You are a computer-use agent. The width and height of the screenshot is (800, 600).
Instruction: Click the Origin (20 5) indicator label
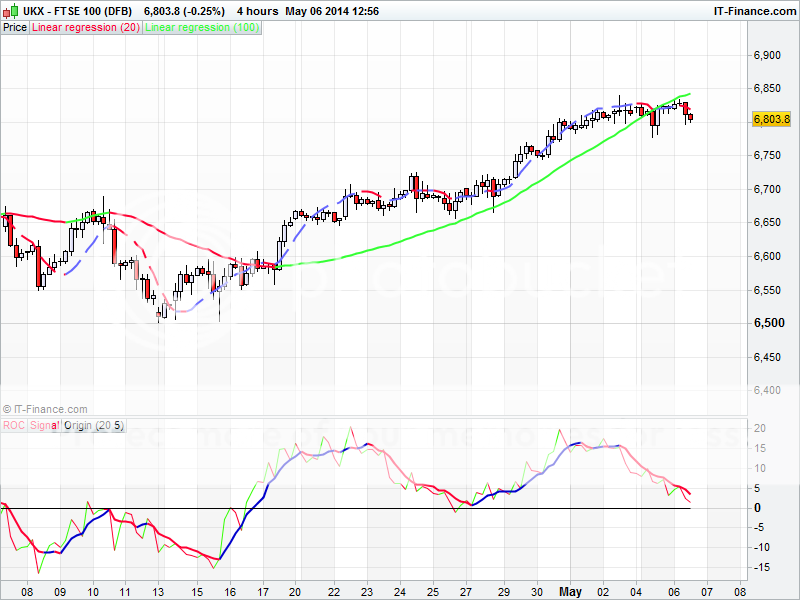[x=93, y=425]
